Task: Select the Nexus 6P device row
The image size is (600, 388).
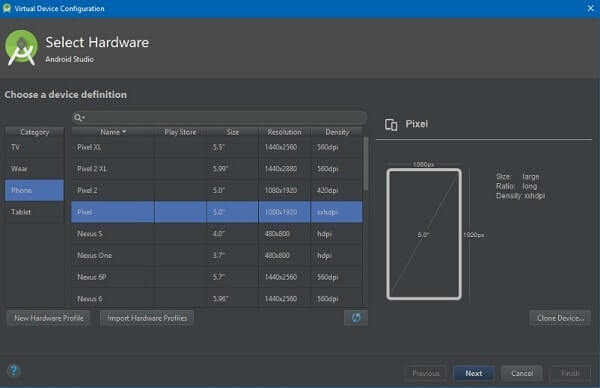Action: point(217,277)
